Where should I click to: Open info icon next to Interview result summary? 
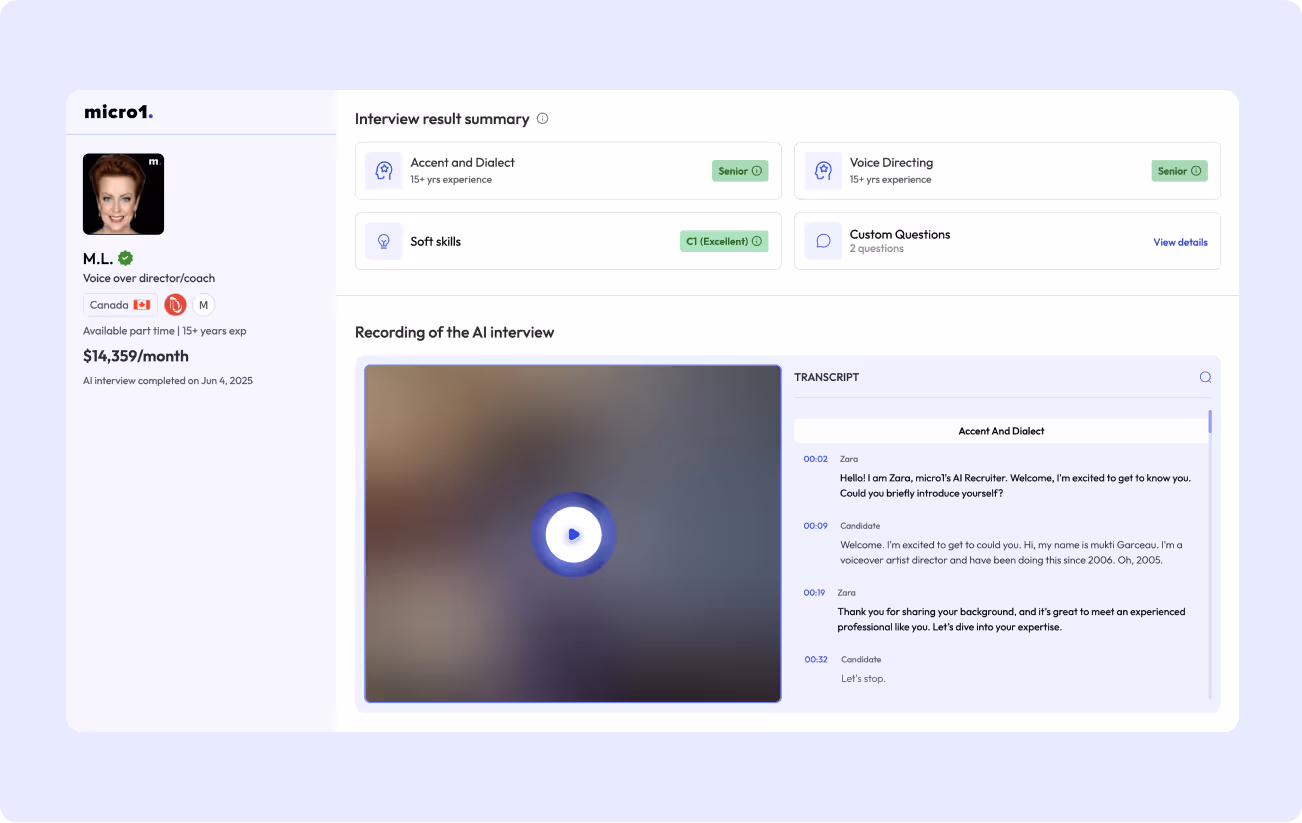point(543,118)
